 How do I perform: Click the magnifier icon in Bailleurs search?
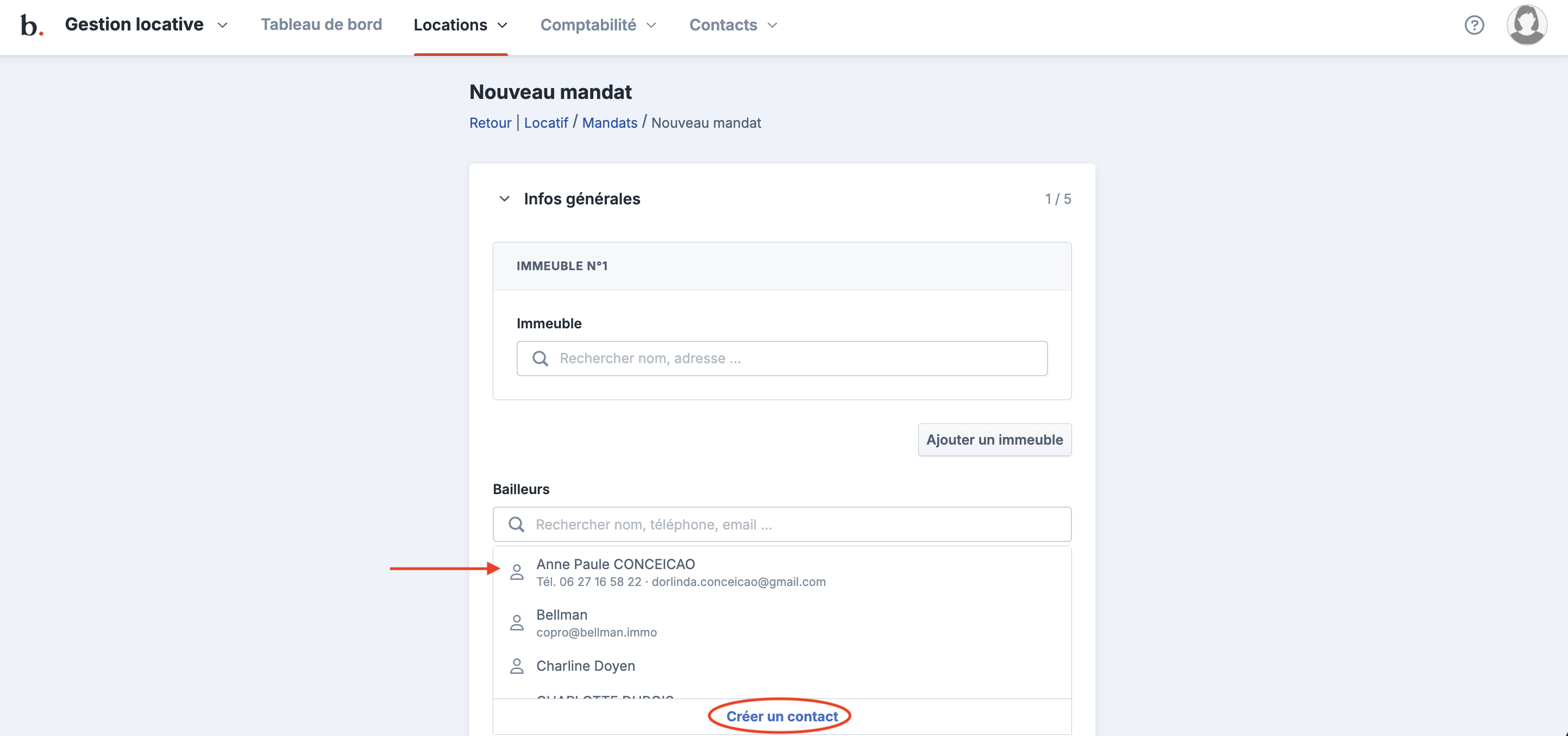click(x=516, y=524)
